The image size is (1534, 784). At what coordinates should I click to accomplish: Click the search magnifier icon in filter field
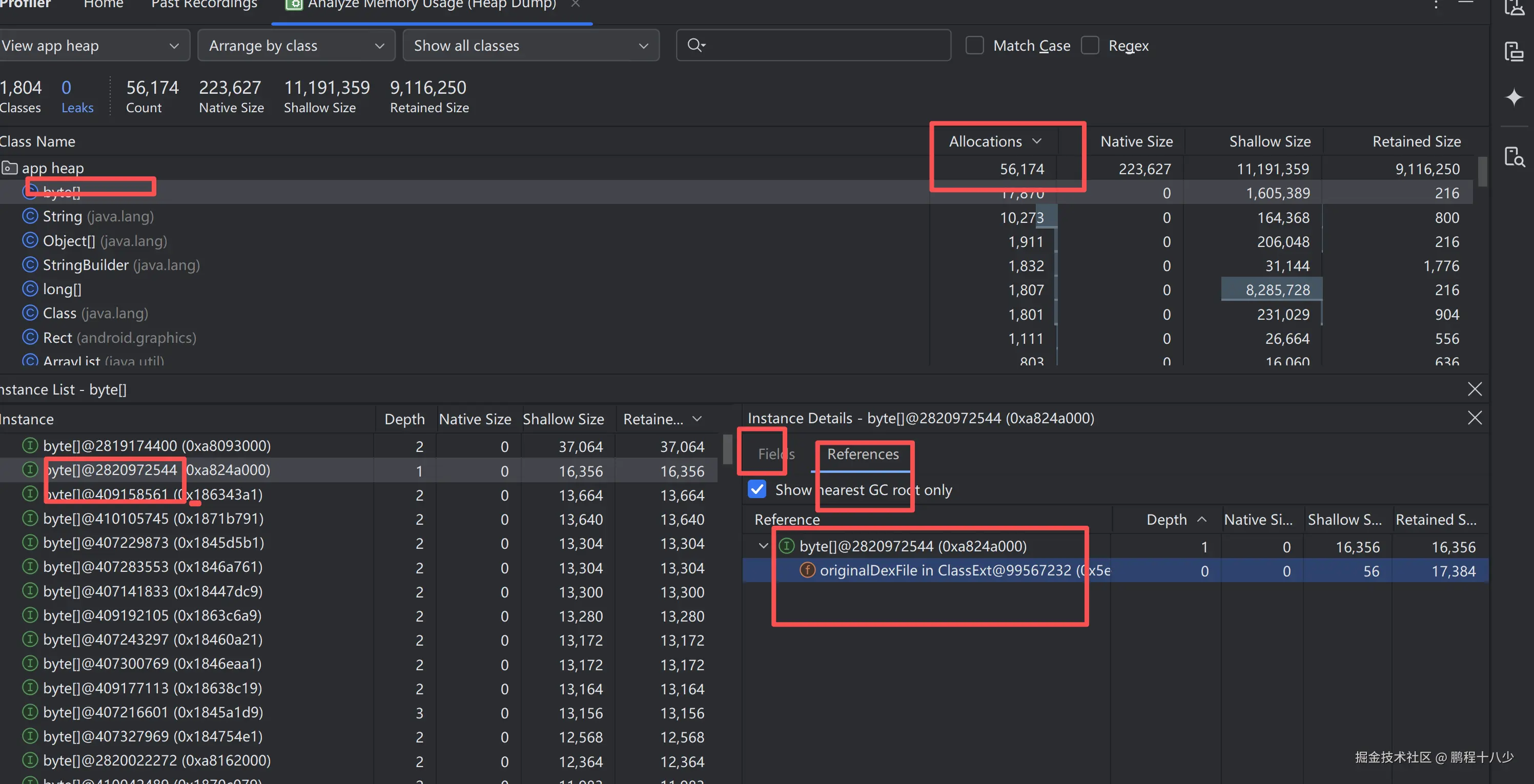pos(696,45)
